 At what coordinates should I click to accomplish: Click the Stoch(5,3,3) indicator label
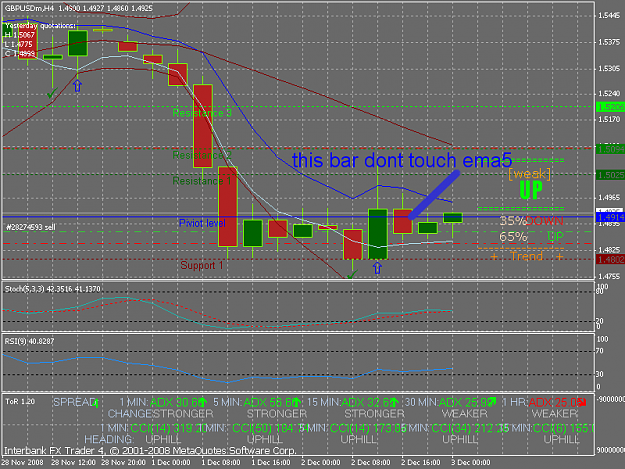[x=52, y=289]
